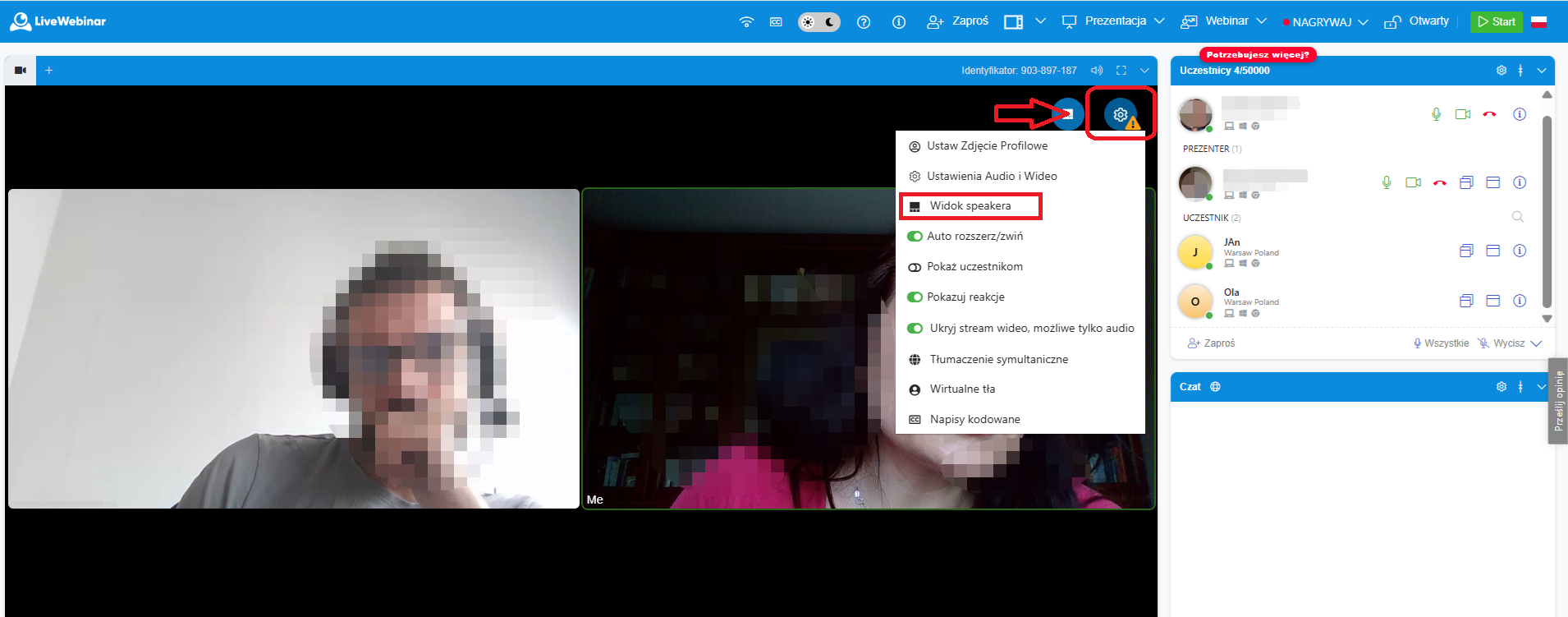Image resolution: width=1568 pixels, height=617 pixels.
Task: Click the fullscreen icon in video header
Action: [x=1121, y=71]
